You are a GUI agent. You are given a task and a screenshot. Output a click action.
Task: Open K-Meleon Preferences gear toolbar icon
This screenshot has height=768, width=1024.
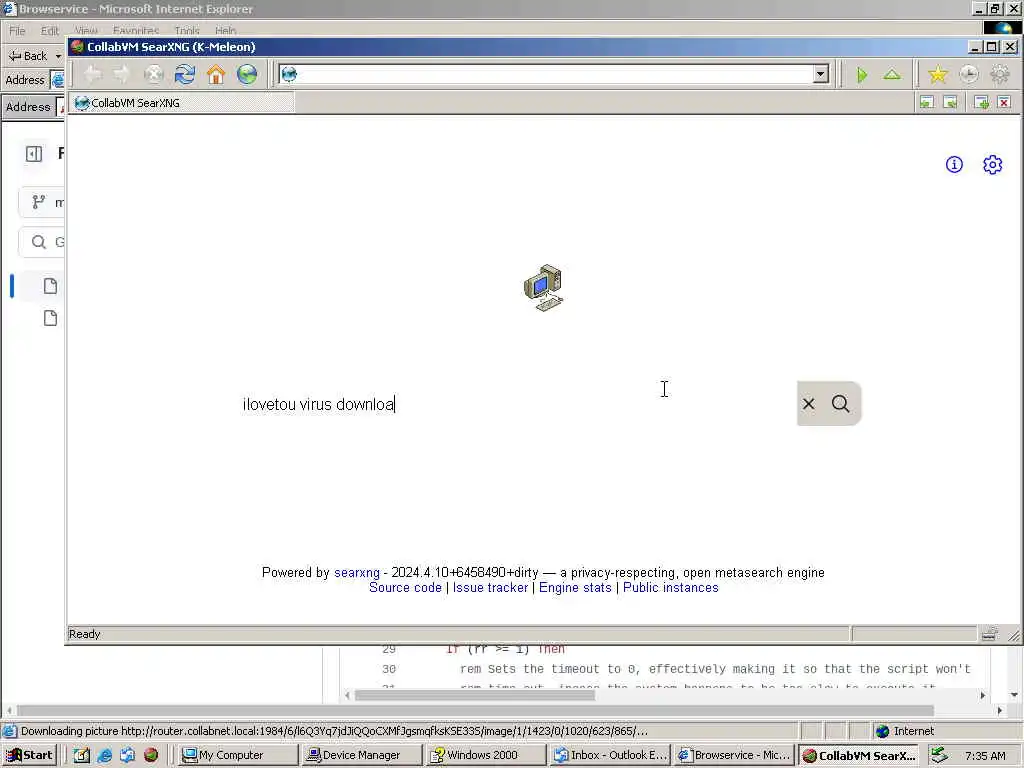[x=1000, y=74]
